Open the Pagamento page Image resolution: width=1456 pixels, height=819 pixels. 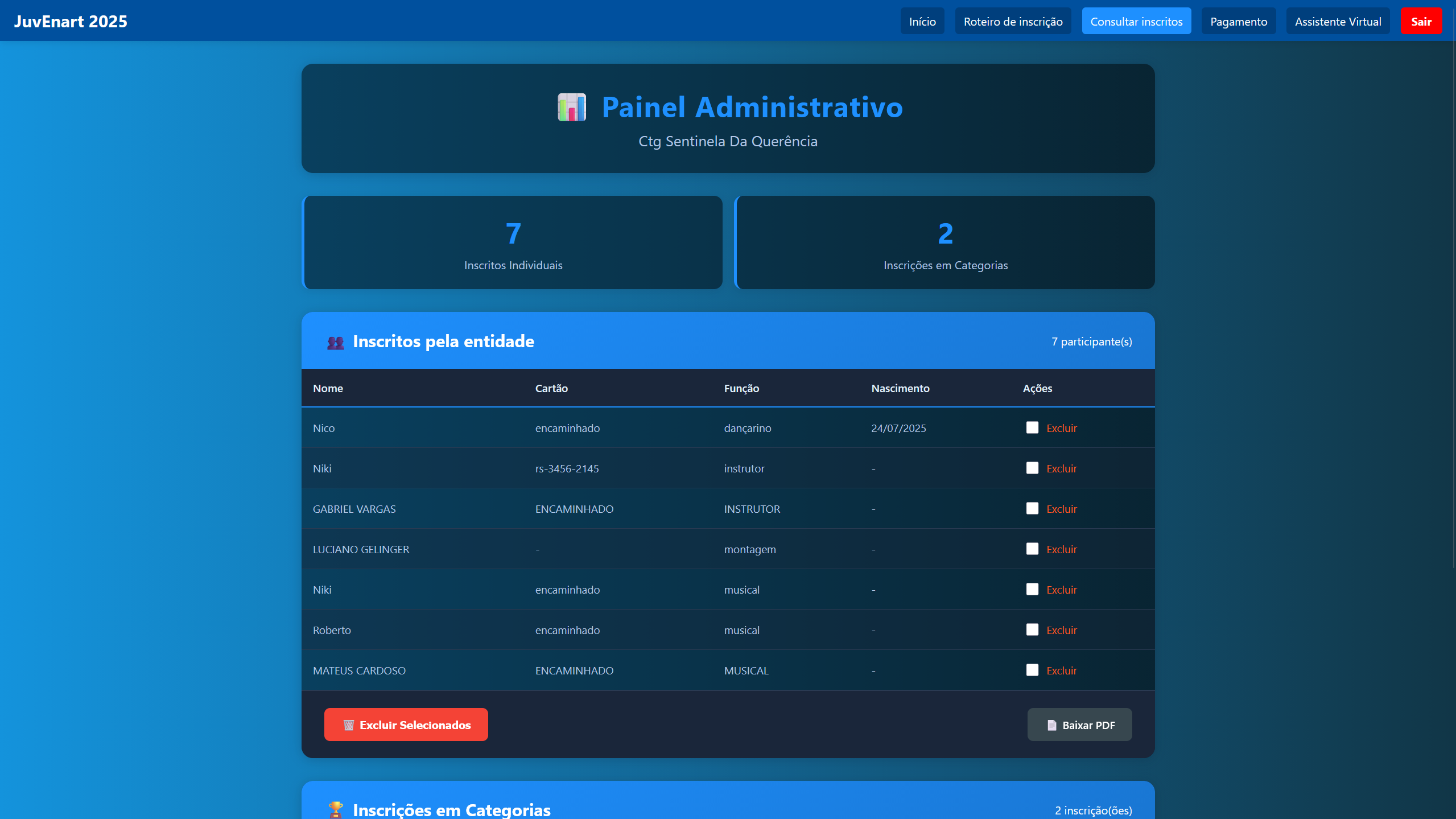[x=1238, y=21]
